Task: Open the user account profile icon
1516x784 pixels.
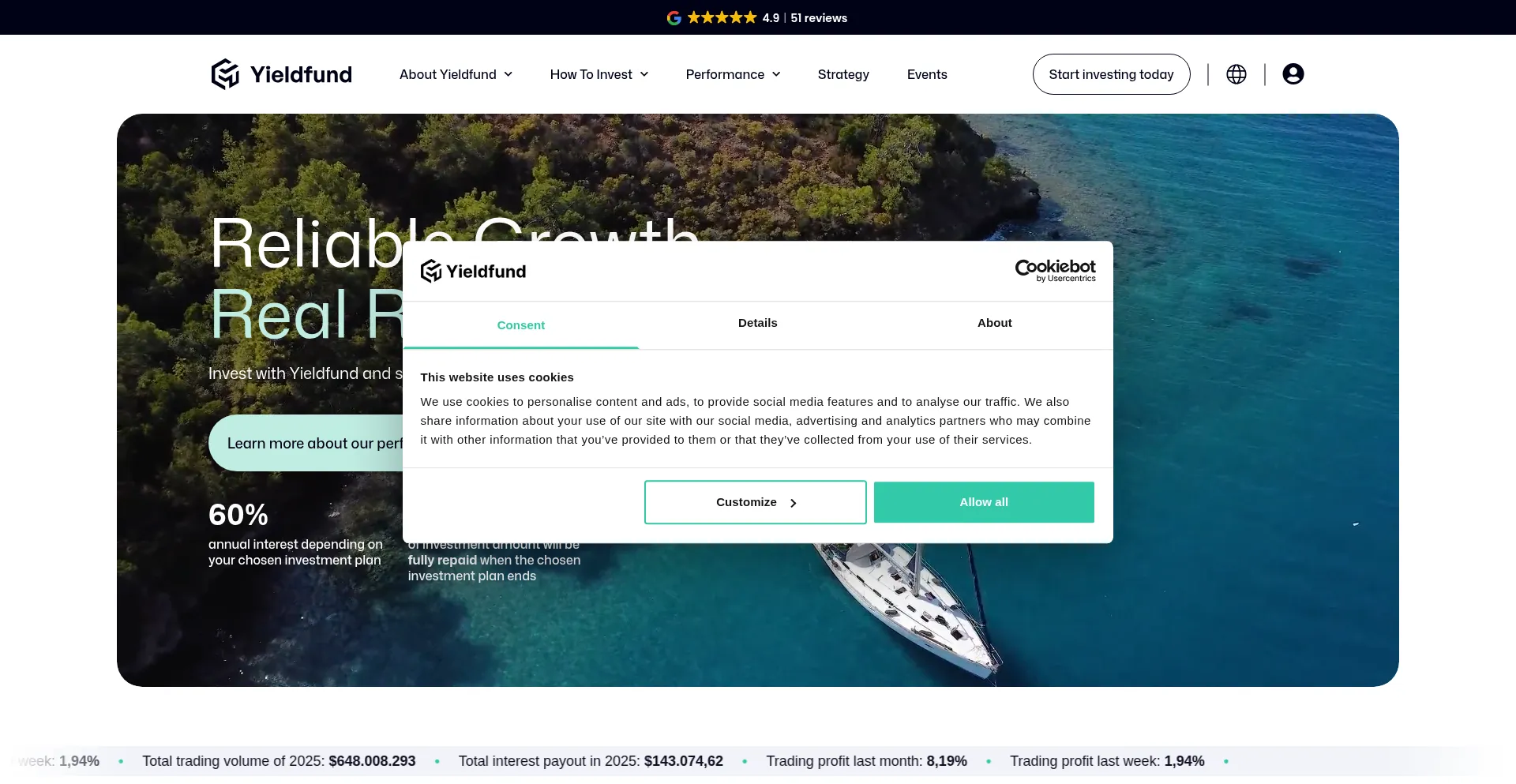Action: click(x=1293, y=74)
